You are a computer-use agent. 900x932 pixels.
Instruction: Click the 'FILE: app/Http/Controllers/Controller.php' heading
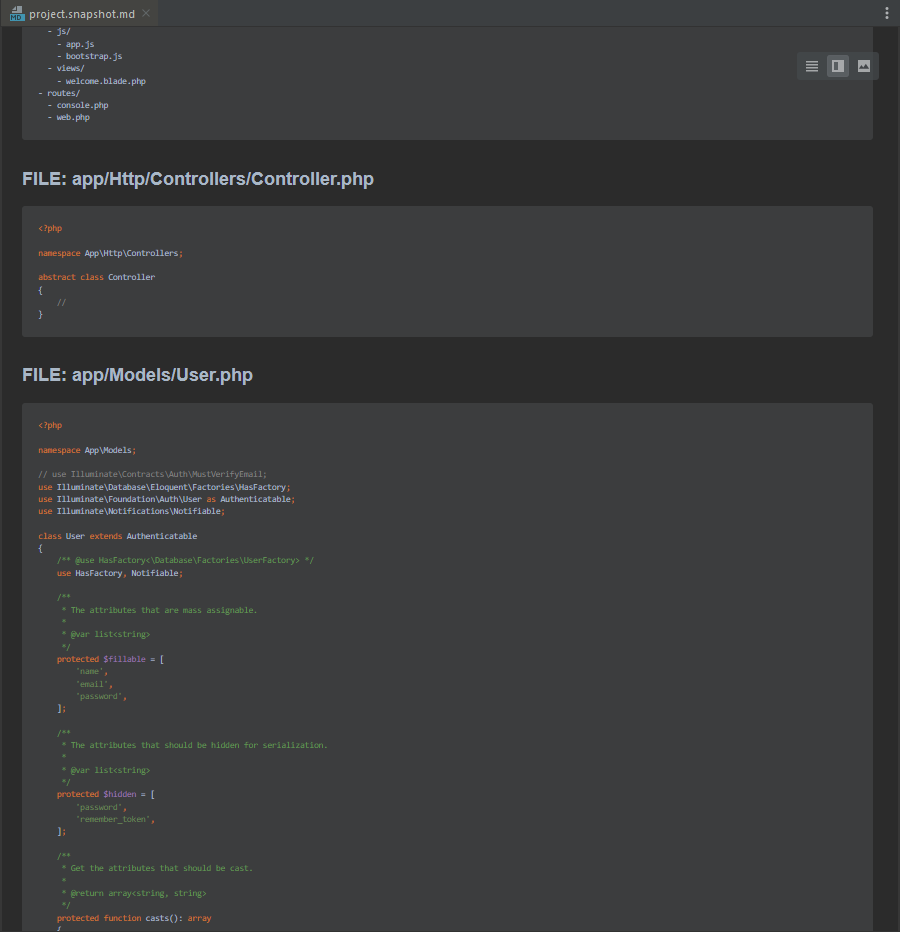[x=197, y=178]
